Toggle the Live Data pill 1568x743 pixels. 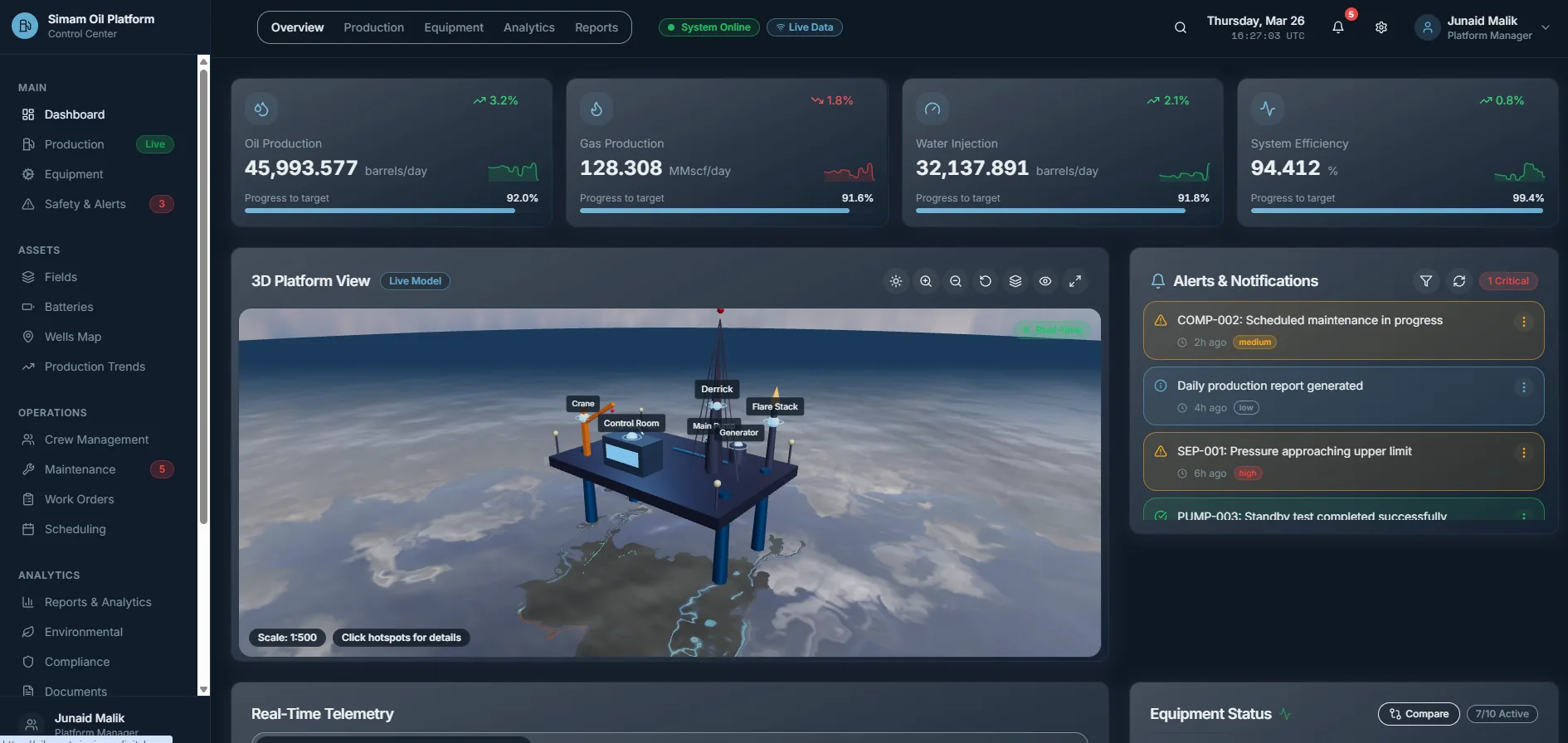point(805,27)
